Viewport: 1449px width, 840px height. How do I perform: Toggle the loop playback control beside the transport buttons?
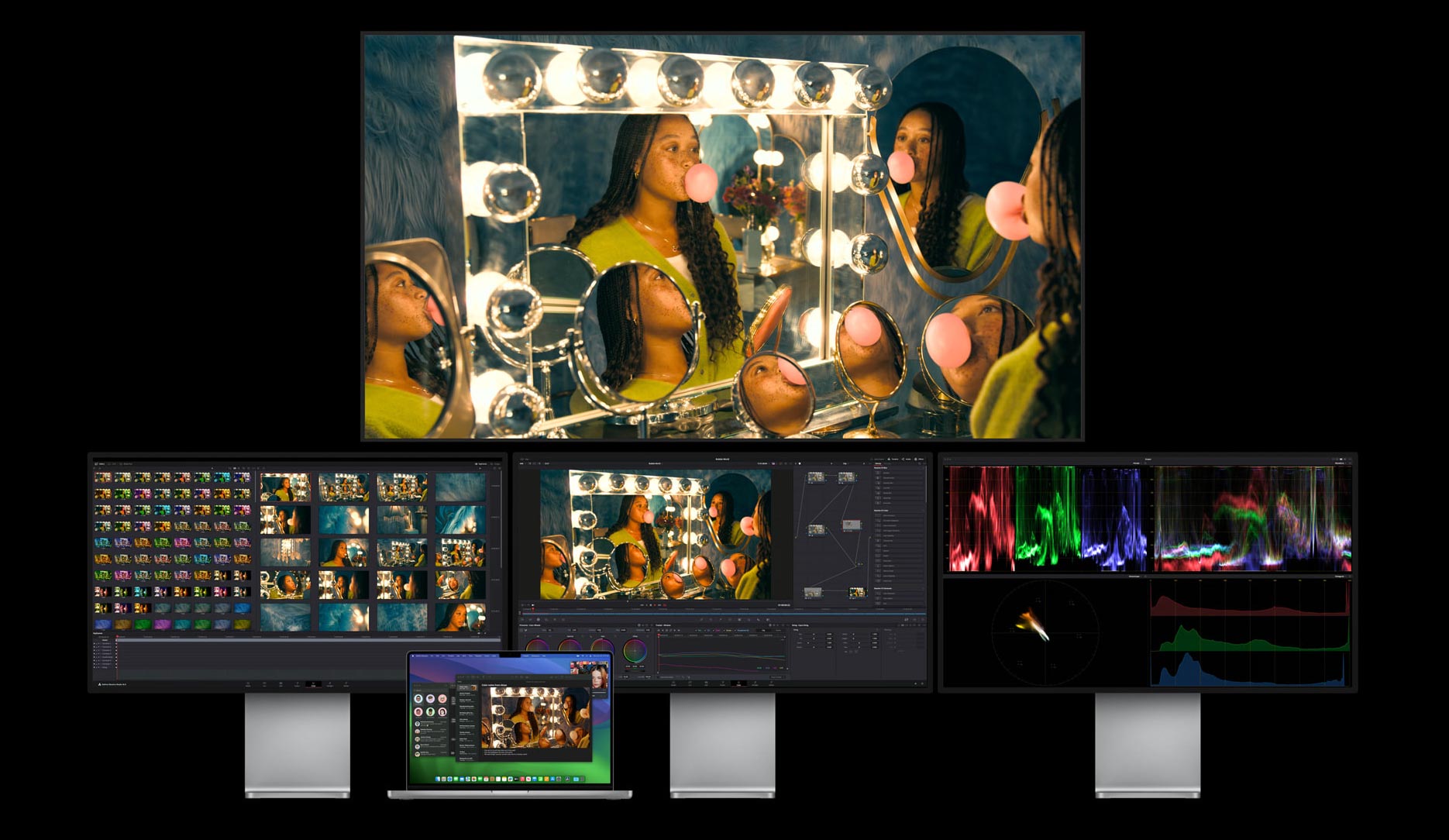tap(665, 605)
